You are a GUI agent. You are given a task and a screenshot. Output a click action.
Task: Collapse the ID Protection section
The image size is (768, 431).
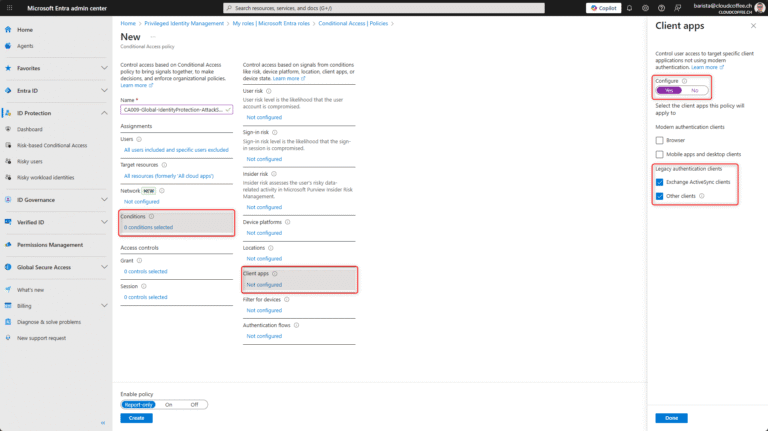(x=105, y=113)
